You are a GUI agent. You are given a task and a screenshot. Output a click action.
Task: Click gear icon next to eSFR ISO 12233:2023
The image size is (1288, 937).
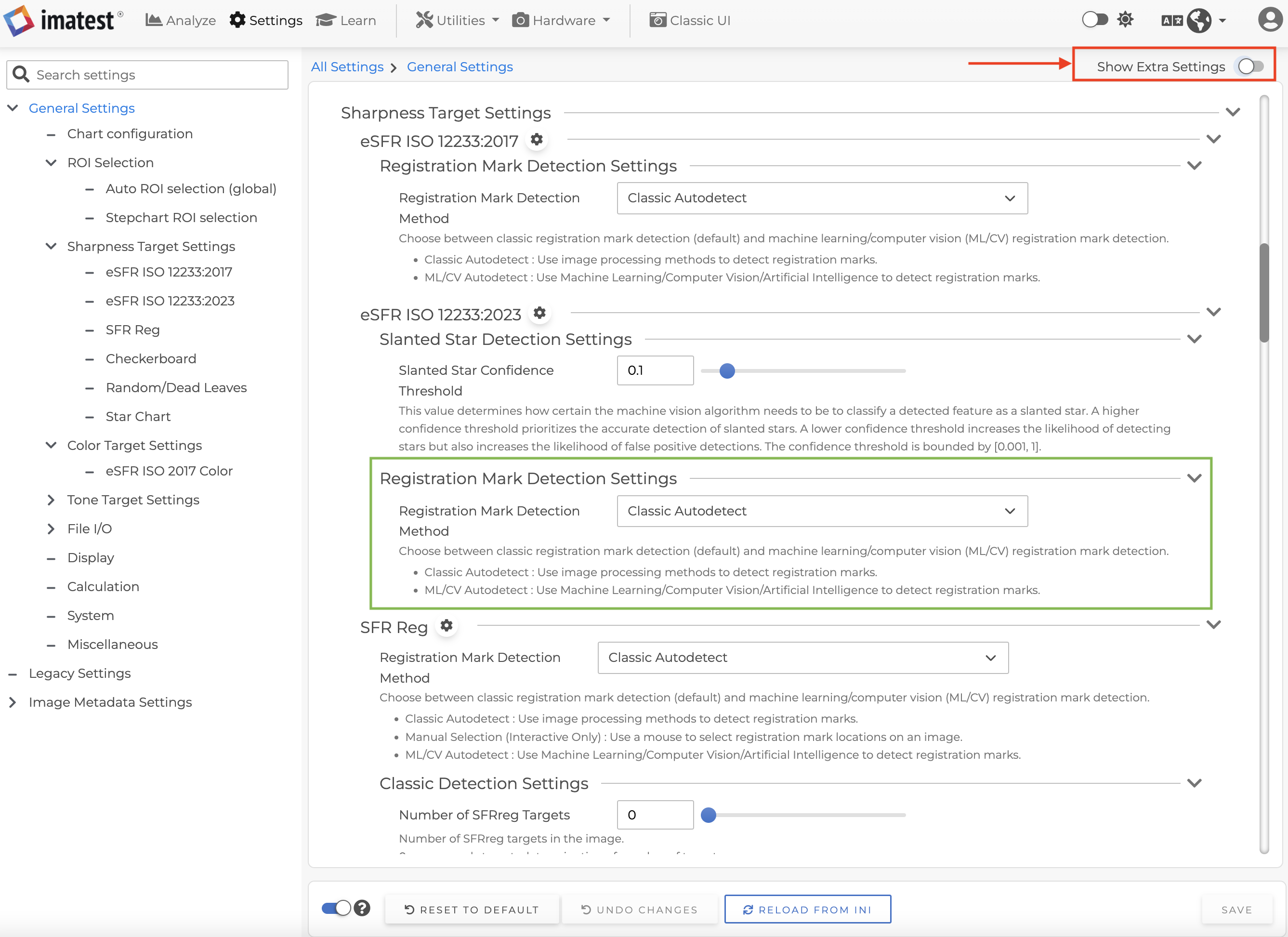pos(539,313)
